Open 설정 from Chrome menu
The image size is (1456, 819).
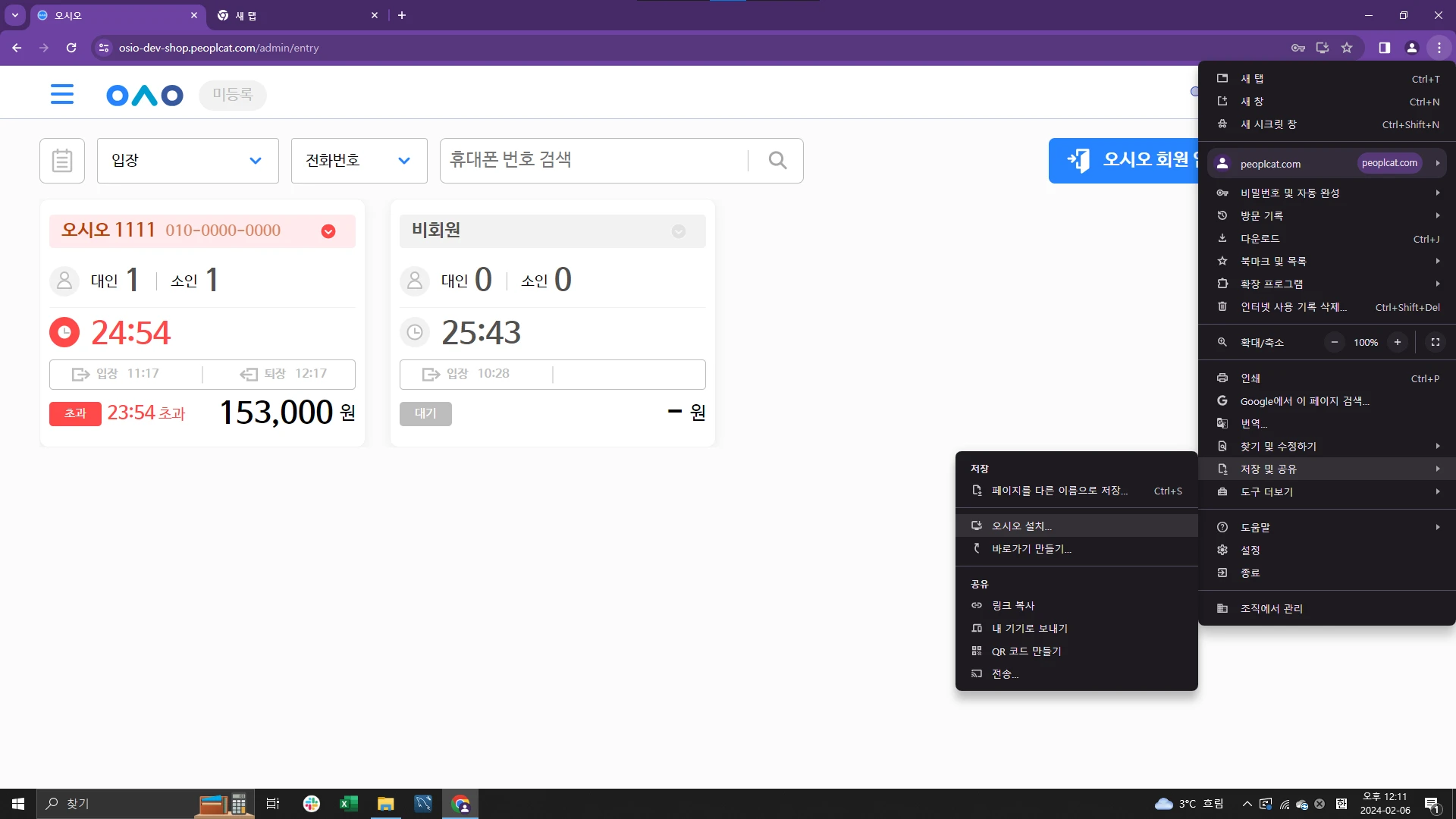point(1327,551)
